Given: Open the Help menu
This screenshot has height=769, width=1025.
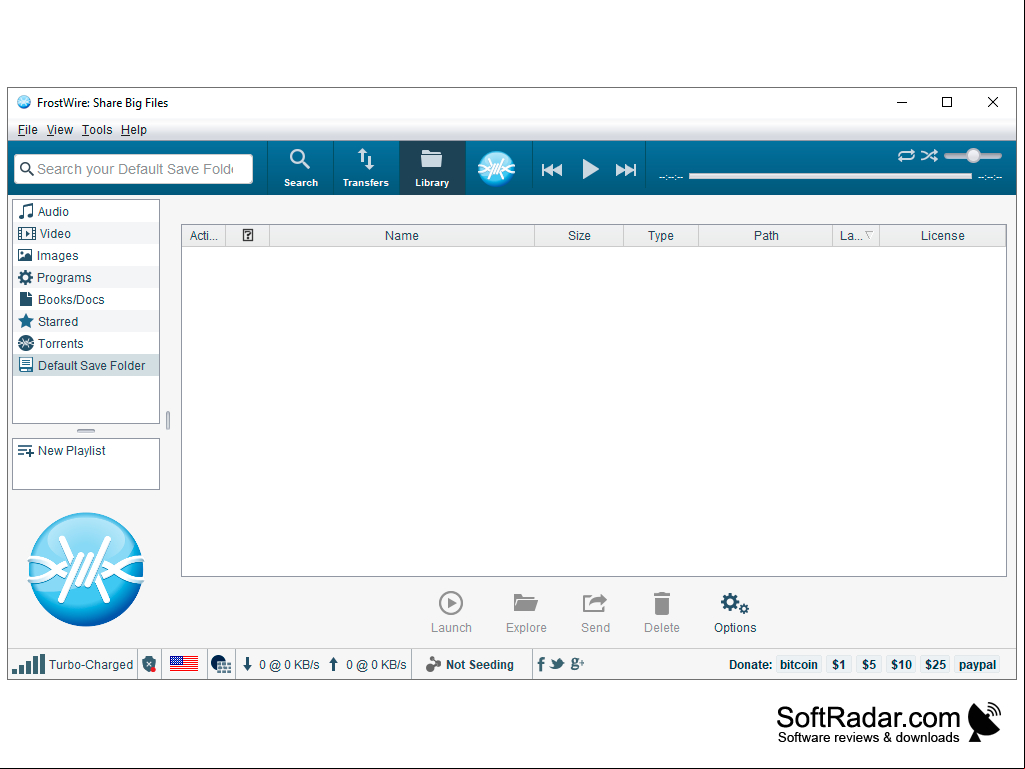Looking at the screenshot, I should pos(133,129).
